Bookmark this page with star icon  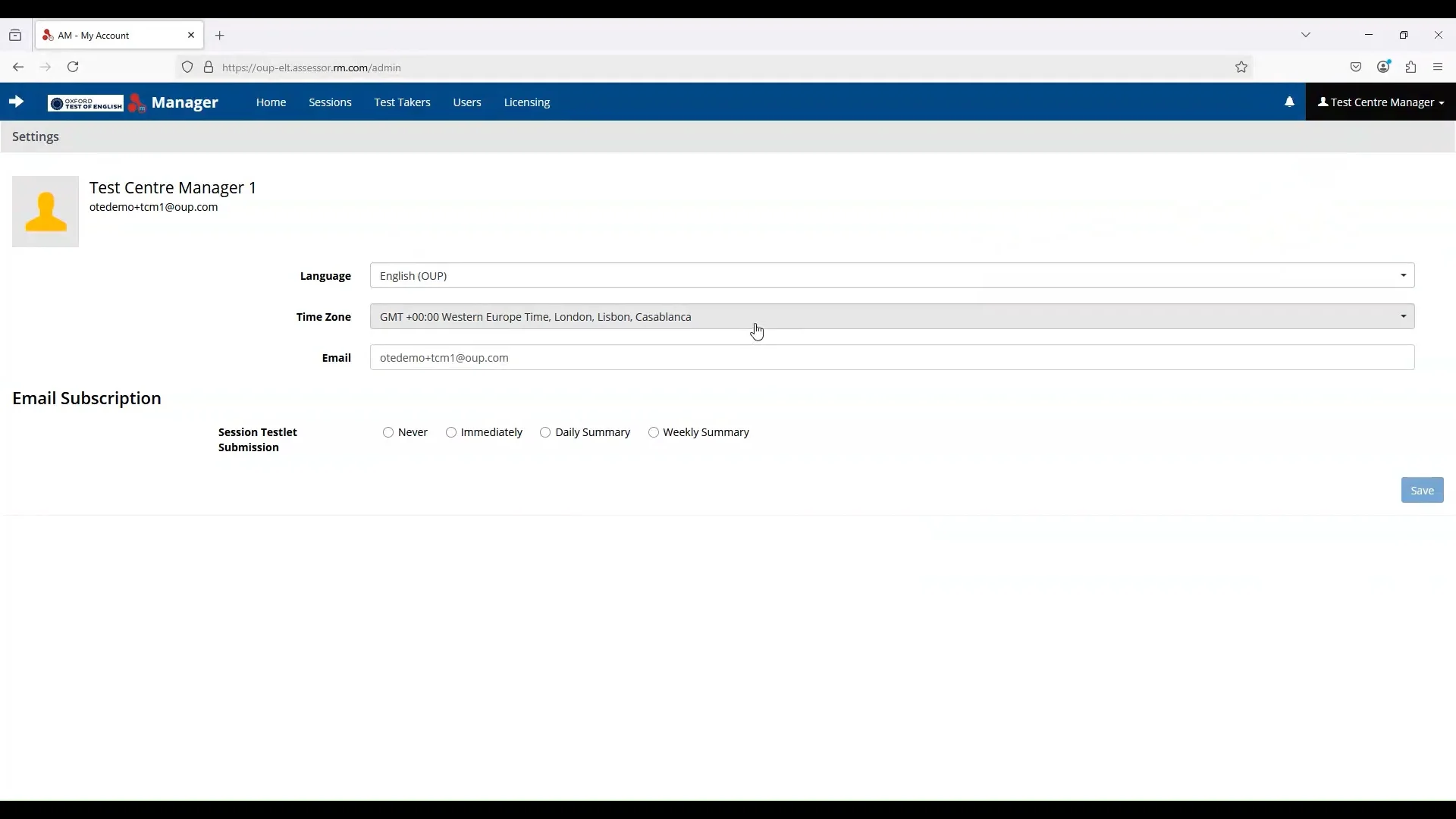[1241, 67]
